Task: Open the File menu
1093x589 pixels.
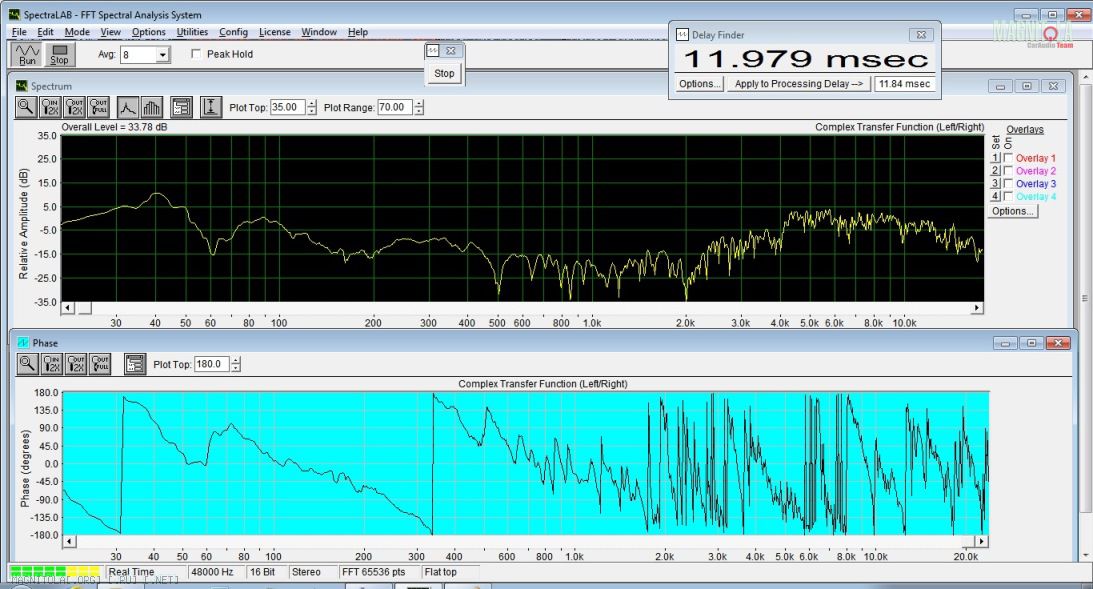Action: (x=19, y=32)
